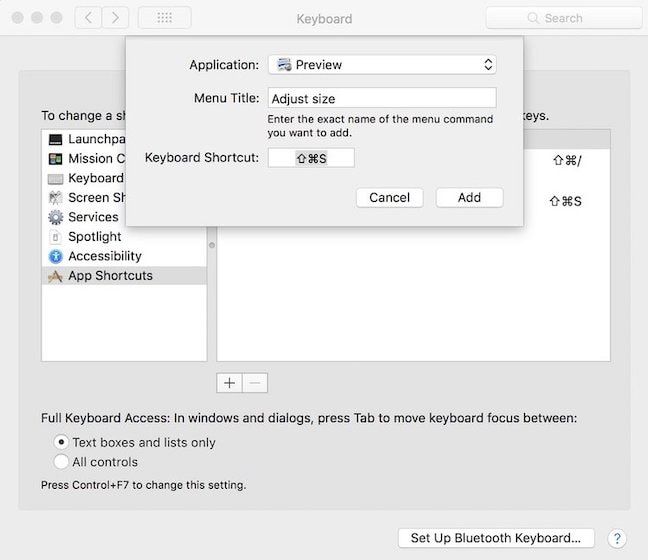Open the help question mark button
The image size is (648, 560).
617,538
